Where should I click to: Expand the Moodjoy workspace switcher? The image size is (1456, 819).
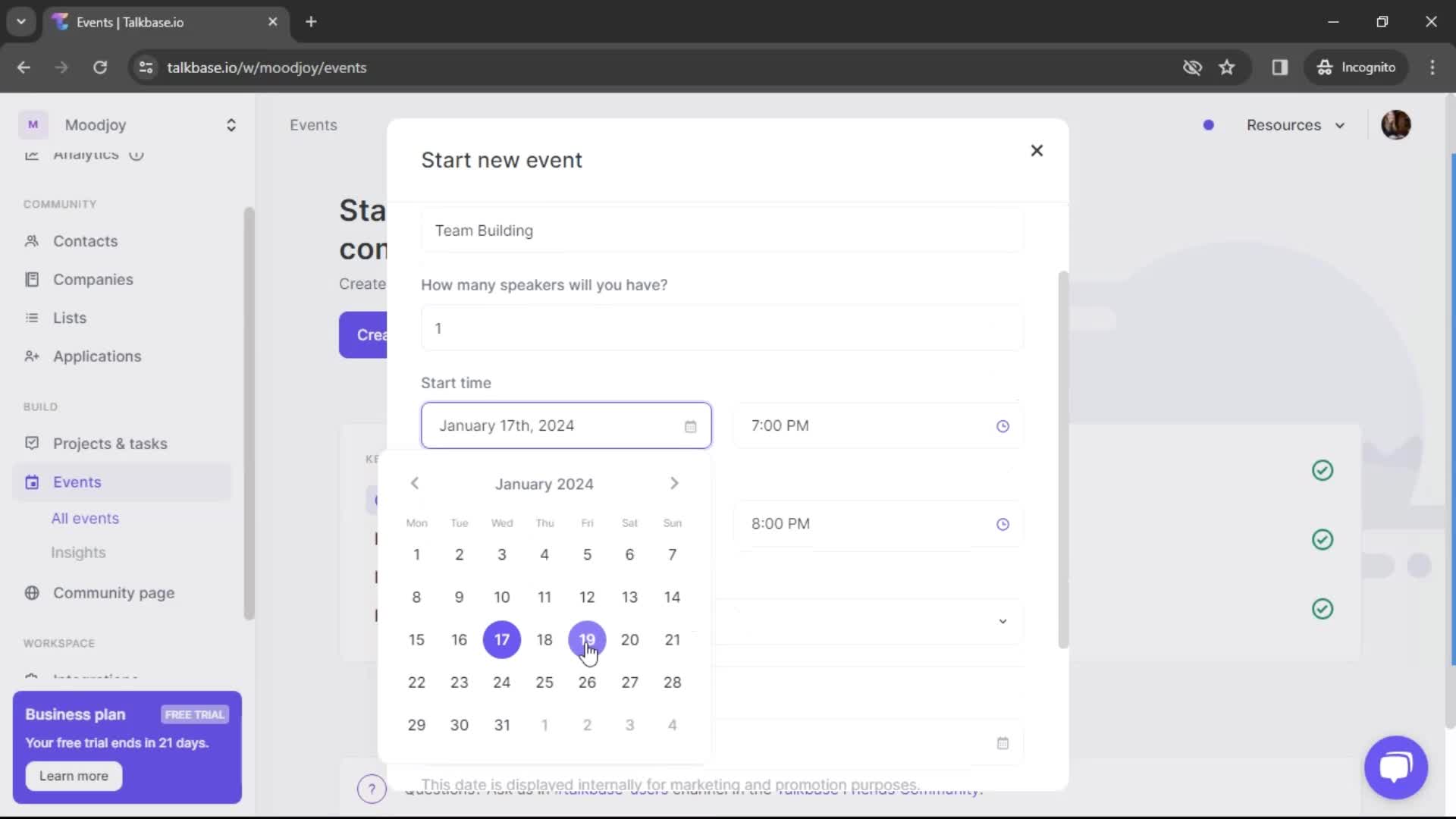231,125
